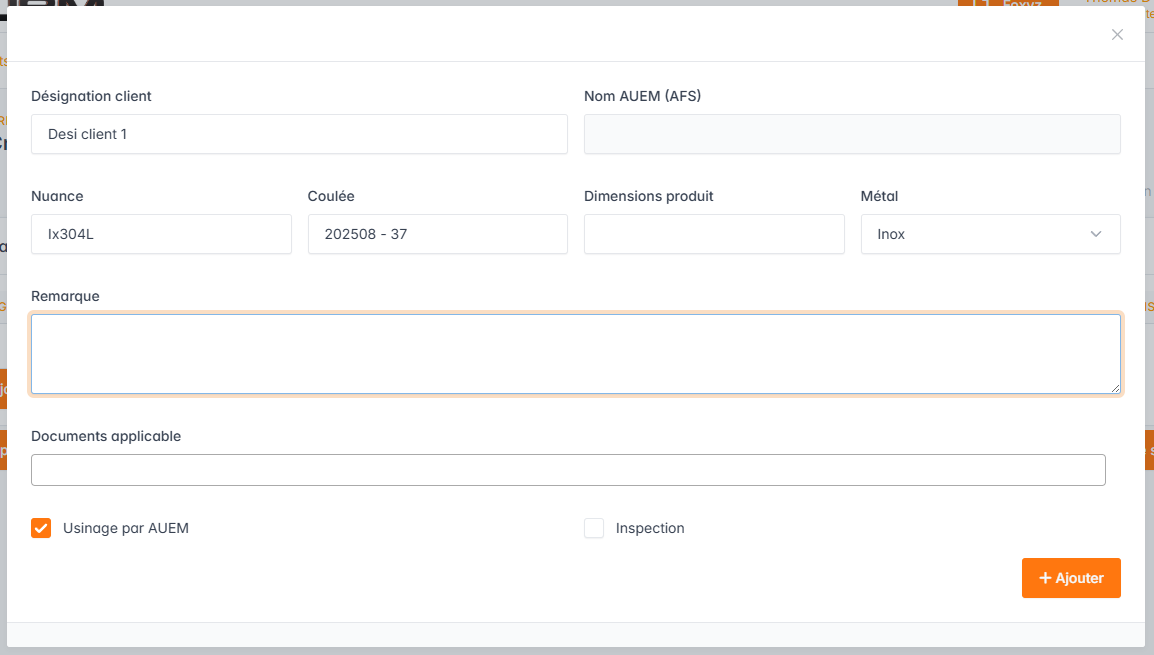
Task: Click the Coulée field with 202508 - 37
Action: point(437,234)
